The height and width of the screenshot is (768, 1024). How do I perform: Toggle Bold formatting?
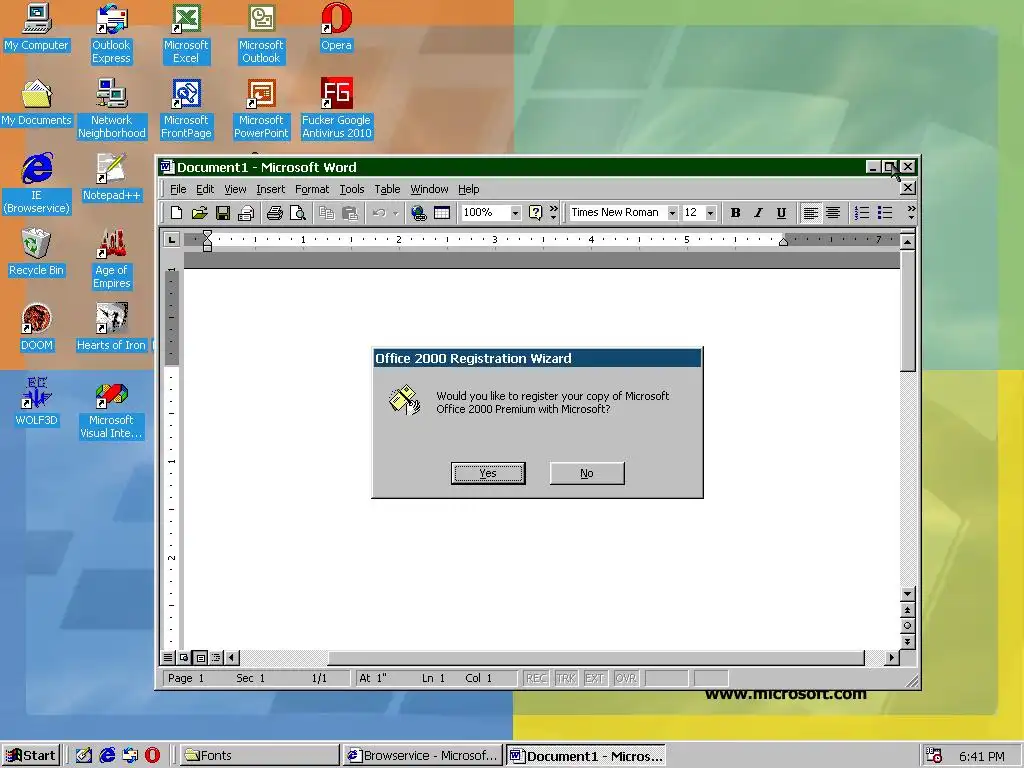pyautogui.click(x=735, y=213)
